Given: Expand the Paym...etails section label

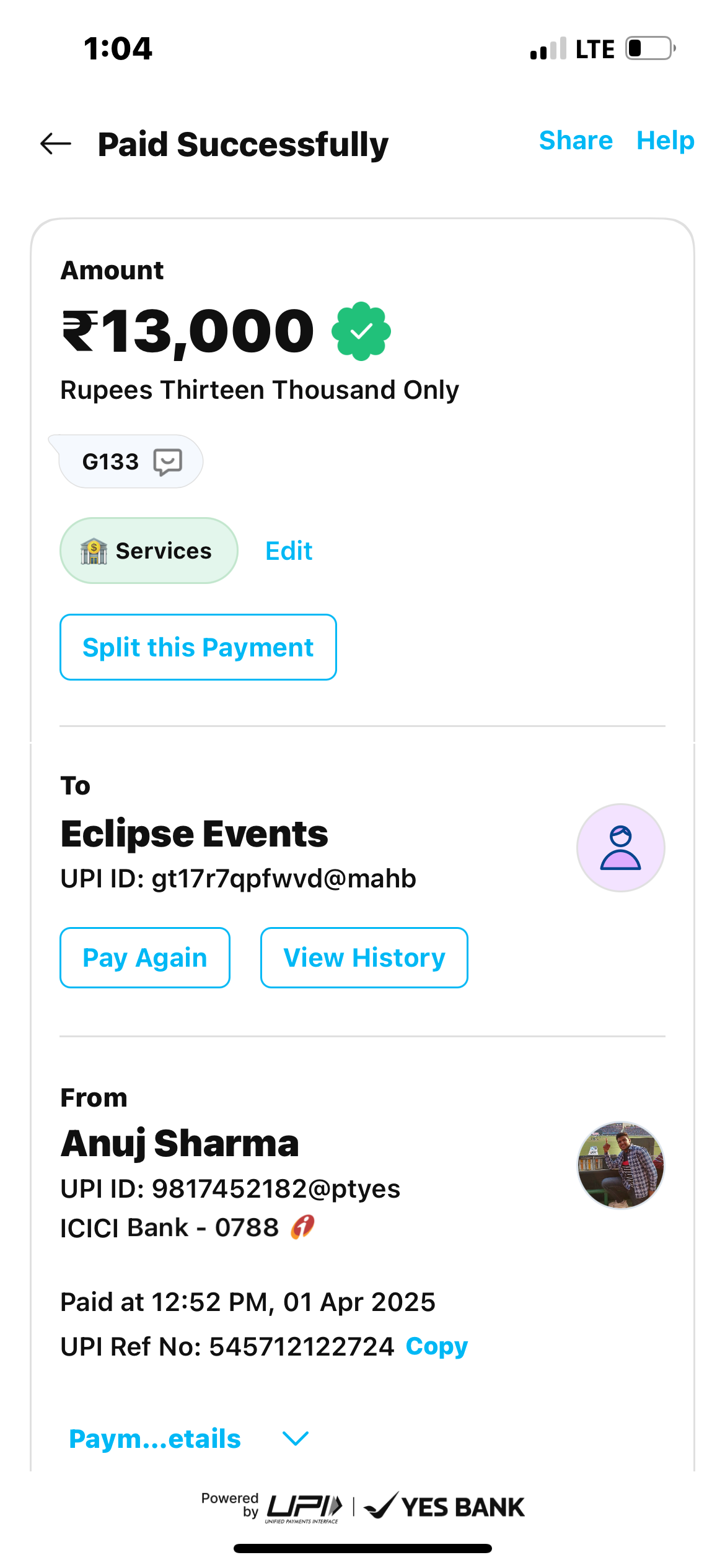Looking at the screenshot, I should coord(155,1439).
